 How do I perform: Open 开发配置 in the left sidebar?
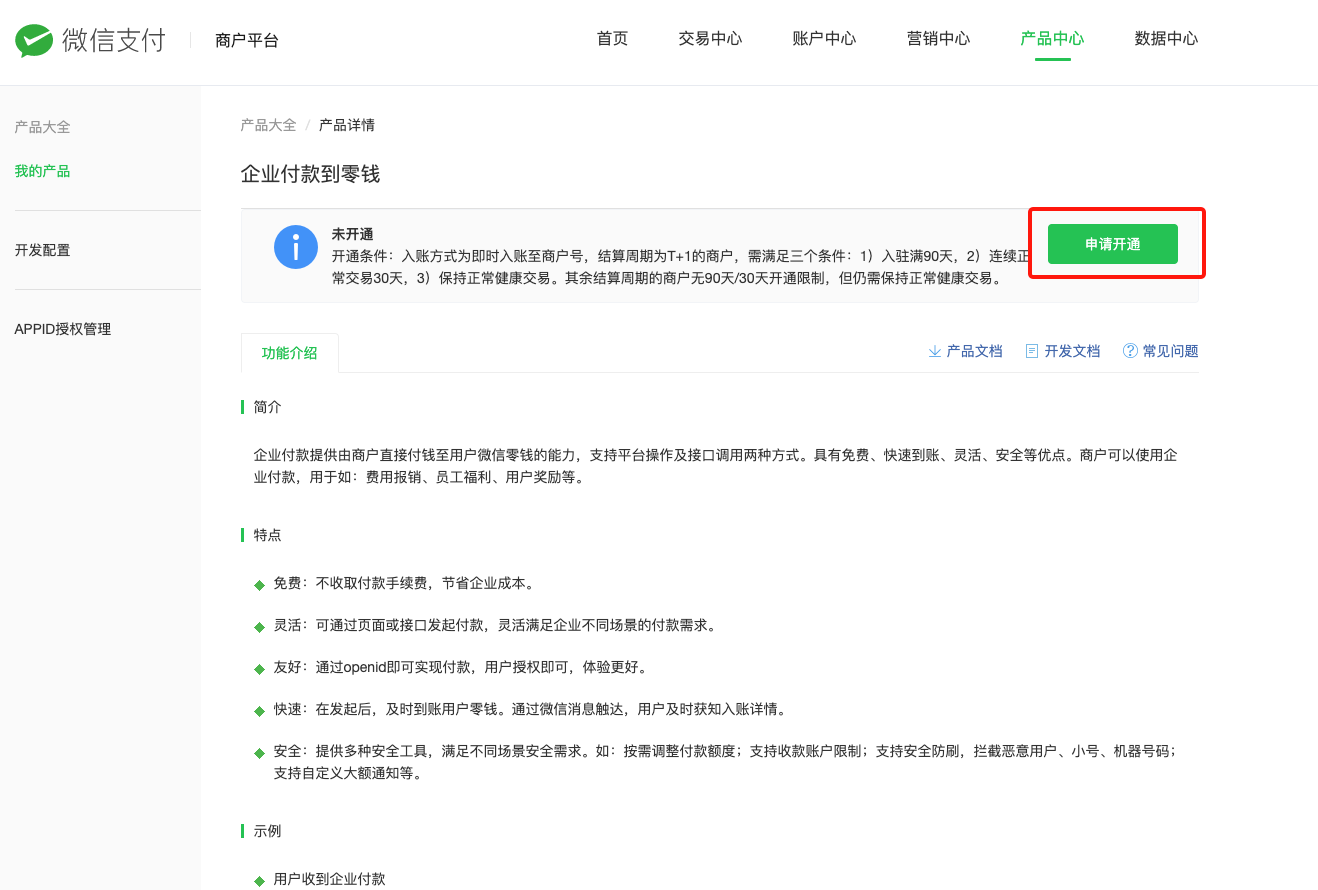pyautogui.click(x=42, y=250)
